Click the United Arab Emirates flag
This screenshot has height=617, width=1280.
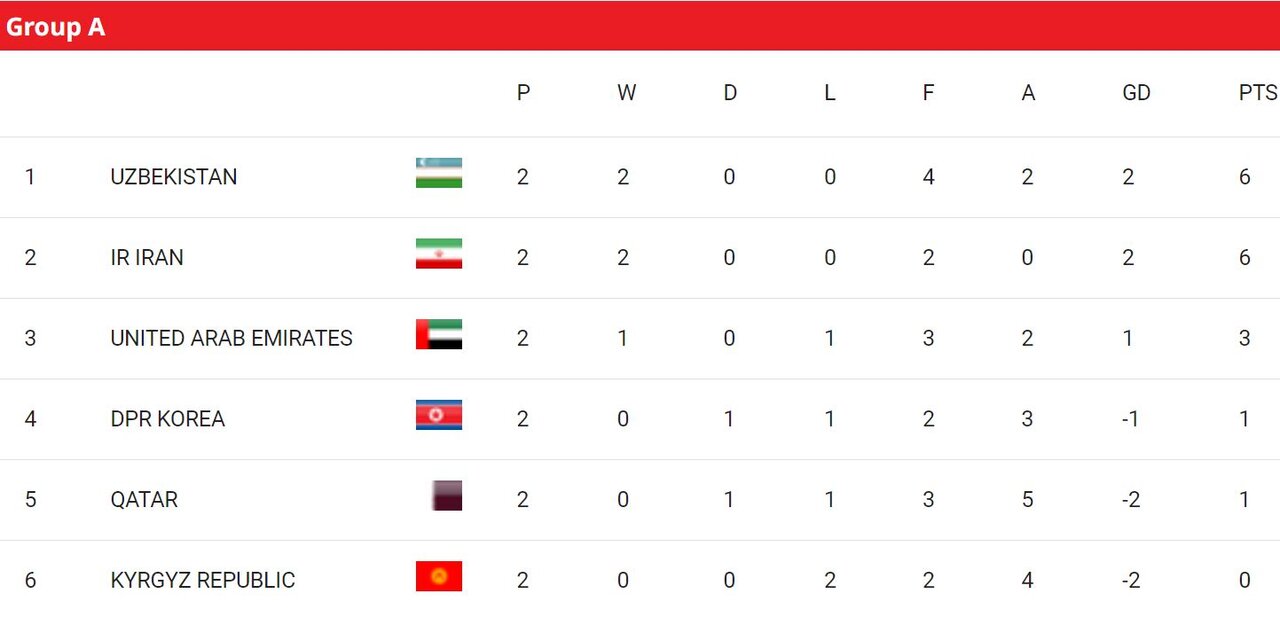click(439, 334)
